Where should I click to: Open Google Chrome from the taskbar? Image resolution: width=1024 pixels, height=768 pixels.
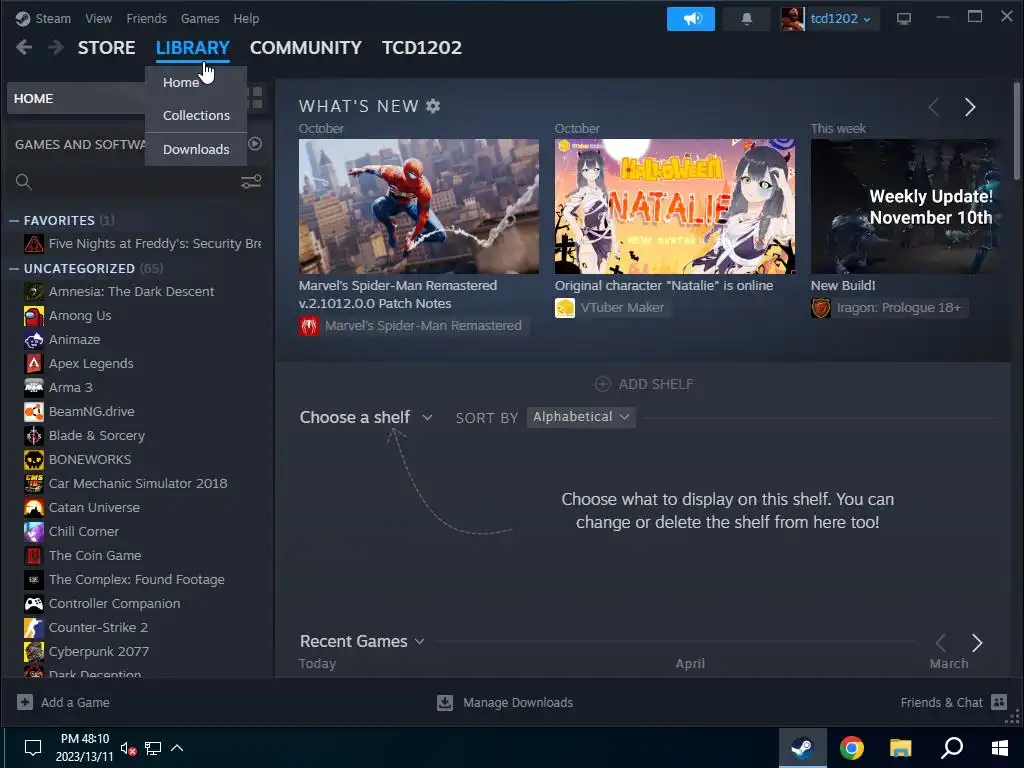click(x=852, y=748)
